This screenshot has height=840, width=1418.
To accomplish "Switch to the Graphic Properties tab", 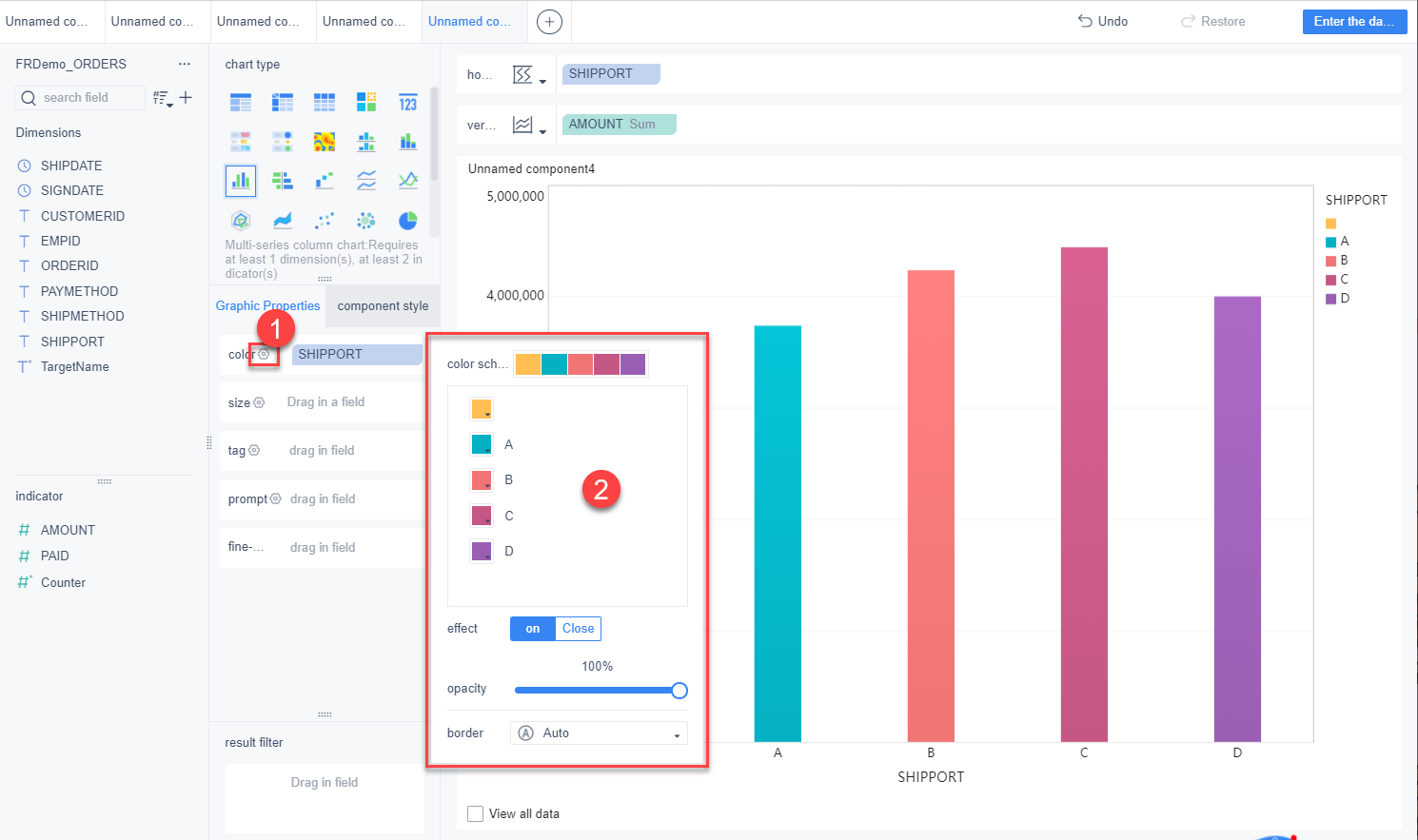I will (267, 305).
